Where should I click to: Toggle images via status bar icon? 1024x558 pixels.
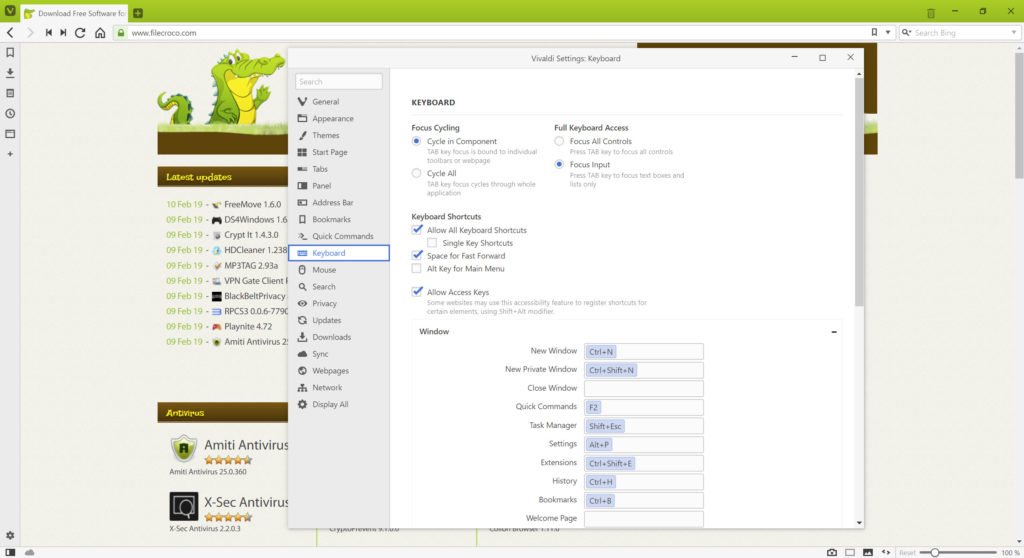(x=867, y=552)
